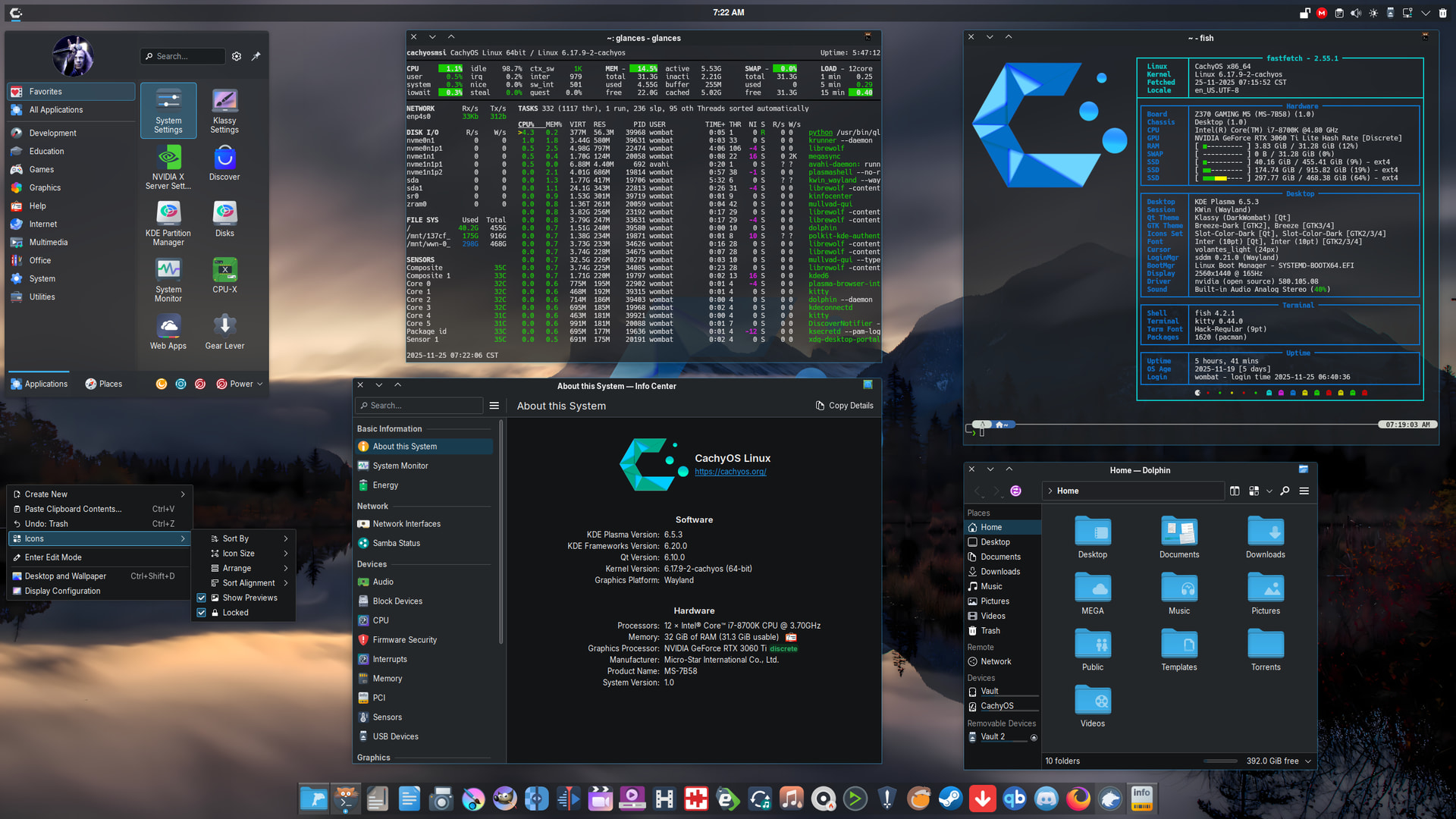Switch to the Places tab in launcher

pyautogui.click(x=104, y=384)
